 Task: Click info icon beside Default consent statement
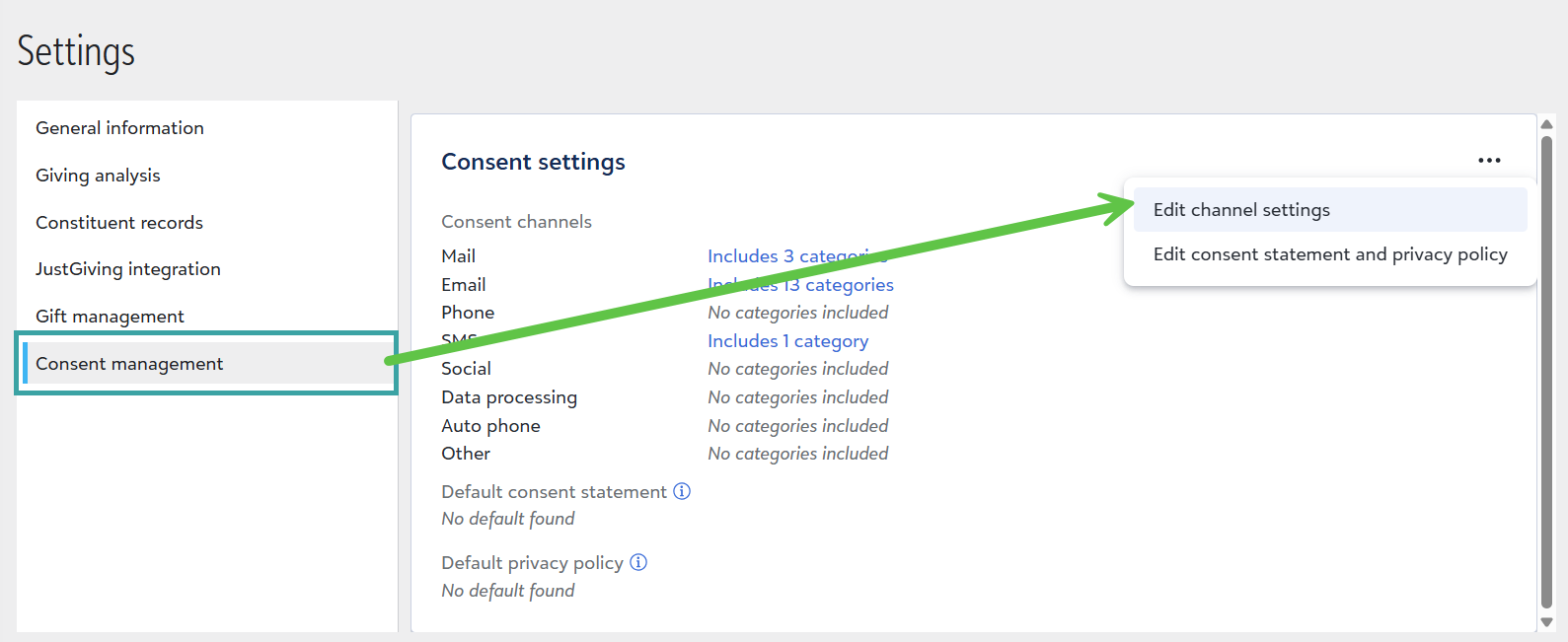click(682, 491)
